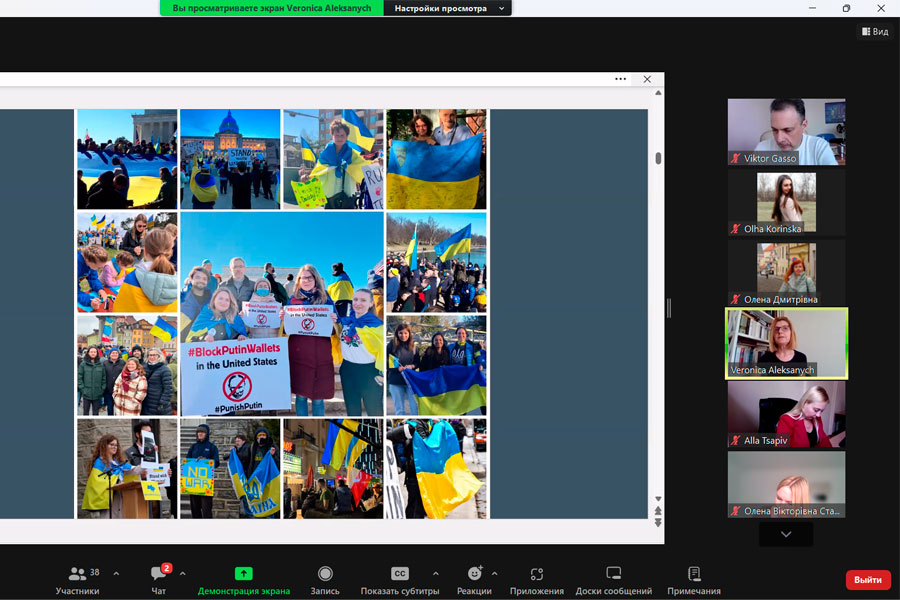Viewport: 900px width, 600px height.
Task: Select Veronica Aleksanych's highlighted video tile
Action: click(786, 343)
